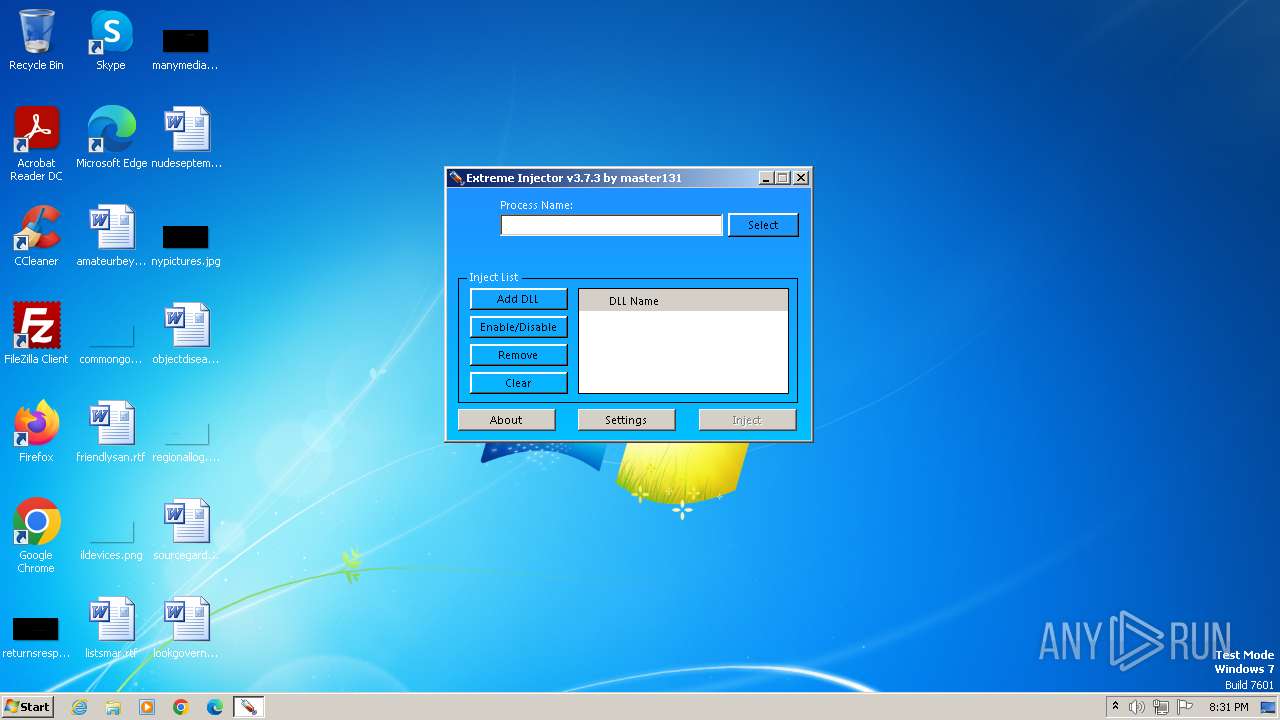Click the Remove button in Inject List
Image resolution: width=1280 pixels, height=720 pixels.
pos(518,355)
